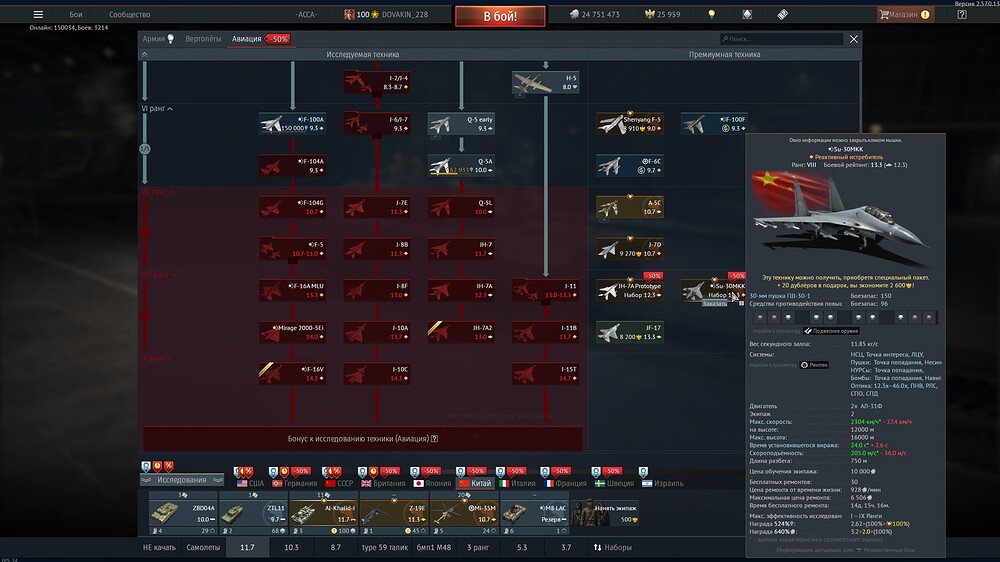Select the Mi-35M helicopter crew slot
Viewport: 1000px width, 562px height.
pyautogui.click(x=464, y=513)
